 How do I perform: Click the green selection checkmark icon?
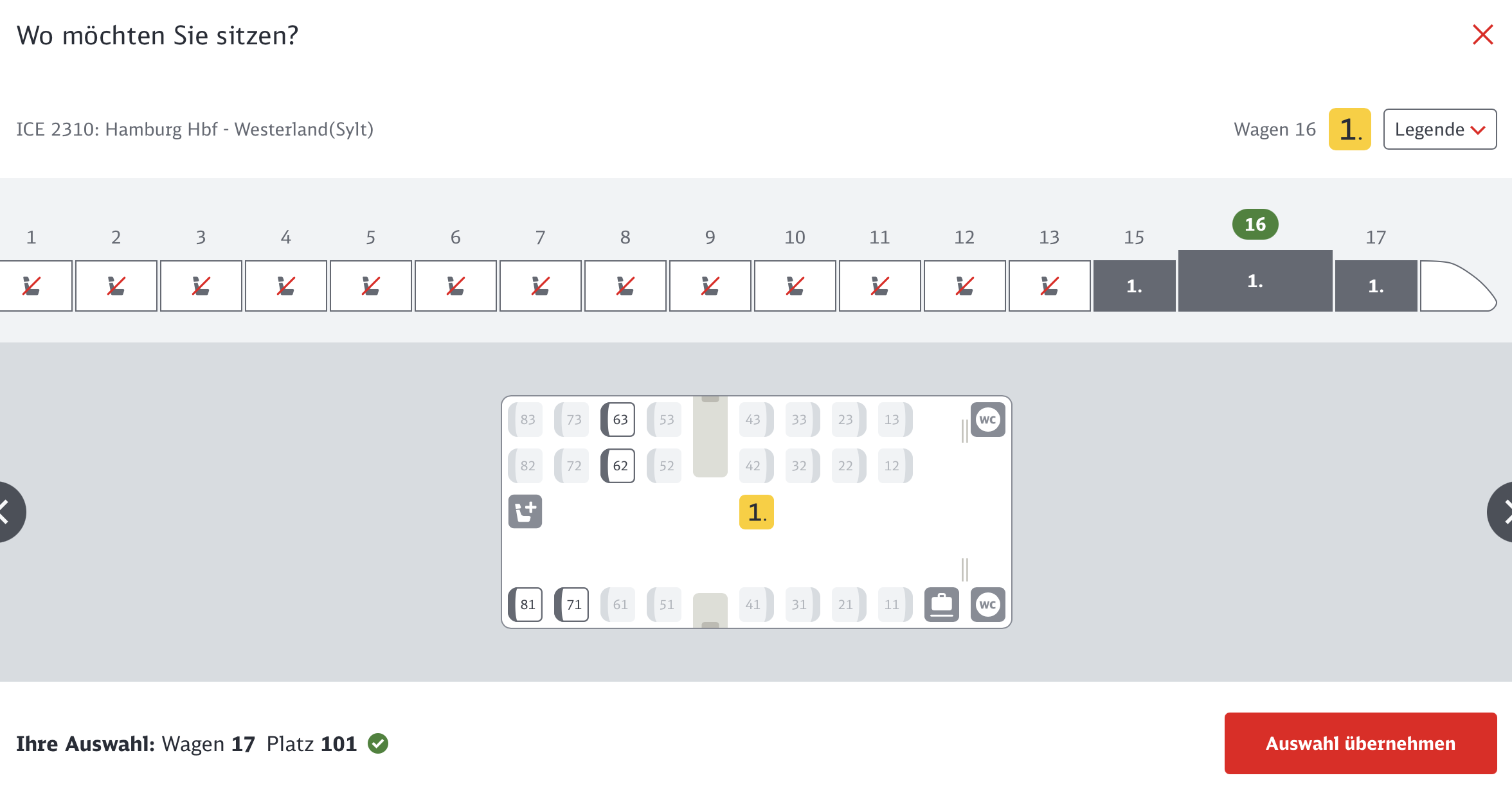pos(378,743)
